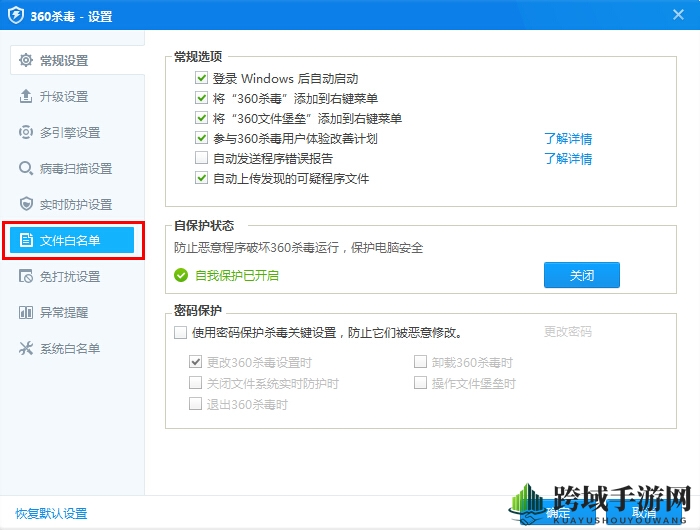Viewport: 700px width, 530px height.
Task: Toggle 卸载360杀毒时 checkbox
Action: [420, 362]
